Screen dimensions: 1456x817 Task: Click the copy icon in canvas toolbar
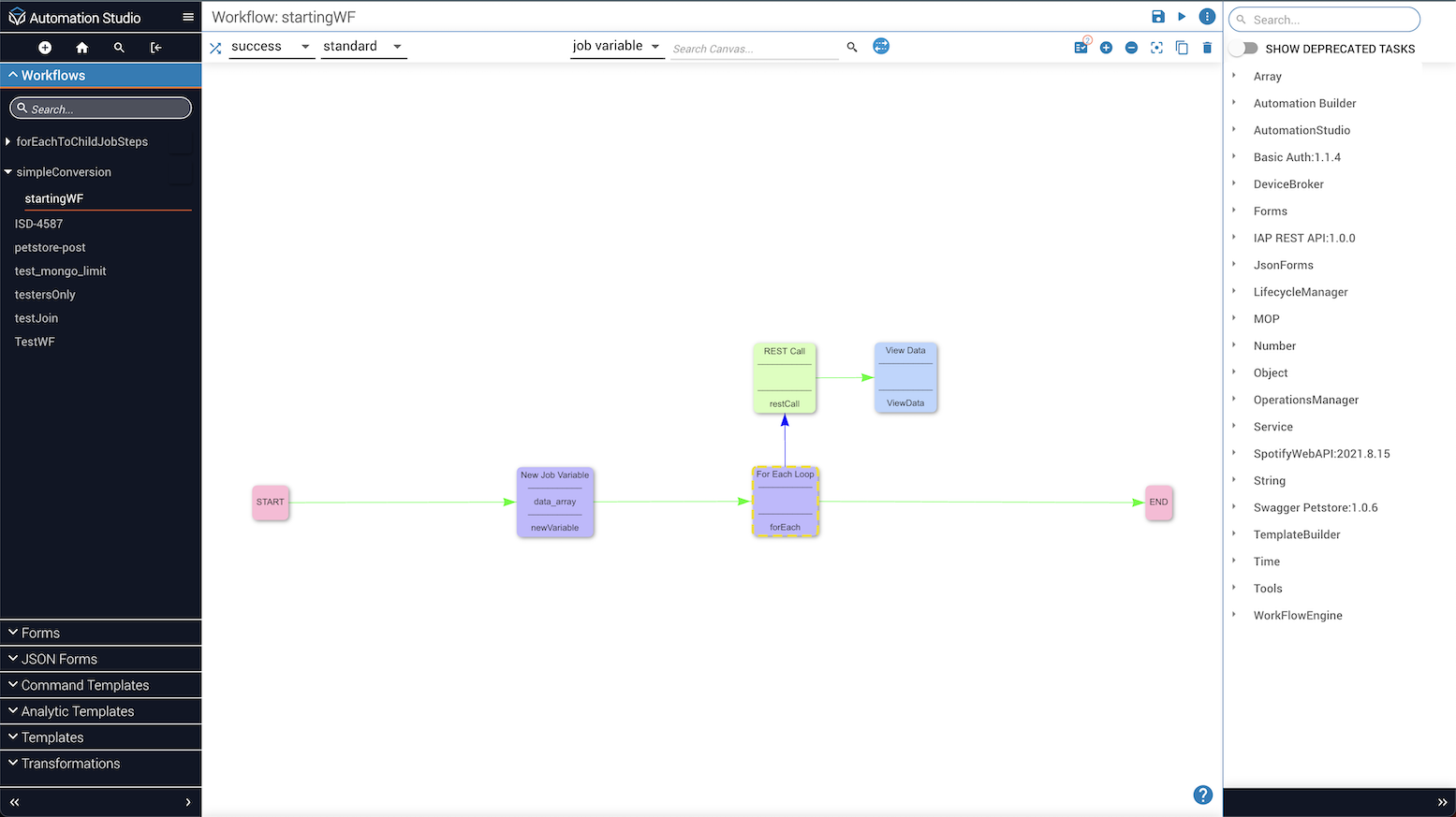pyautogui.click(x=1182, y=48)
